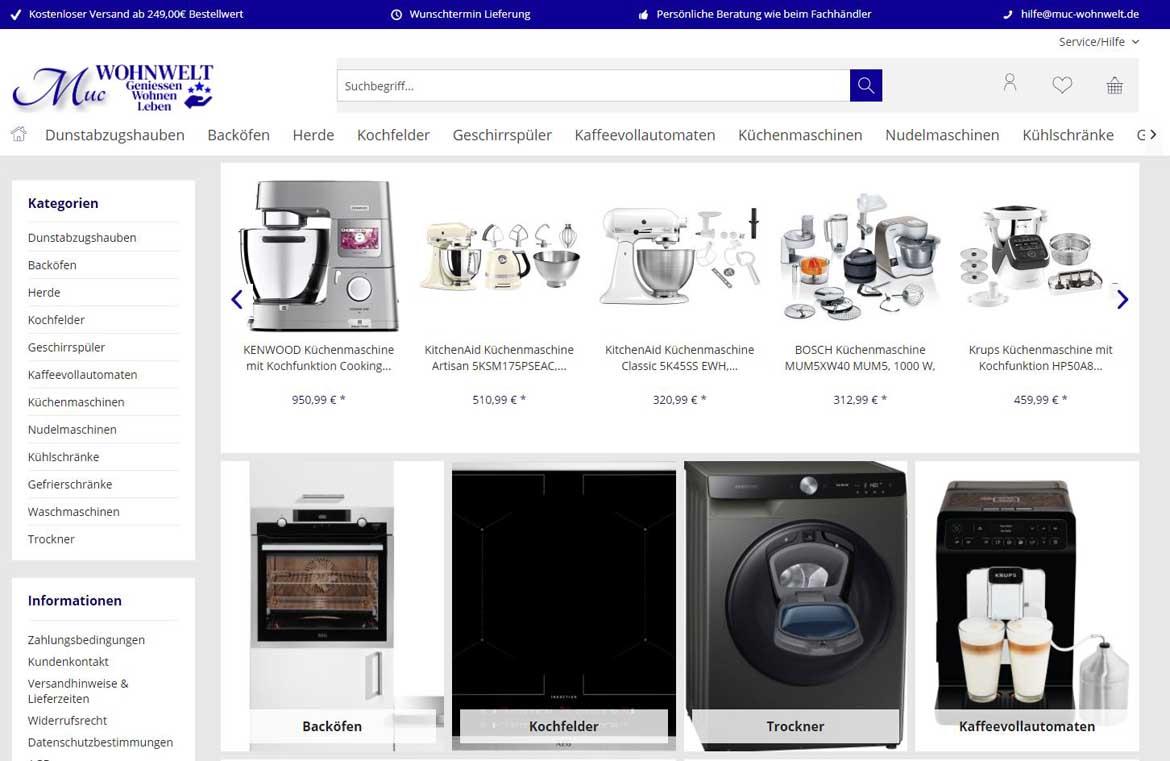This screenshot has height=761, width=1170.
Task: Select Geschirrspüler in Kategorien sidebar
Action: (66, 347)
